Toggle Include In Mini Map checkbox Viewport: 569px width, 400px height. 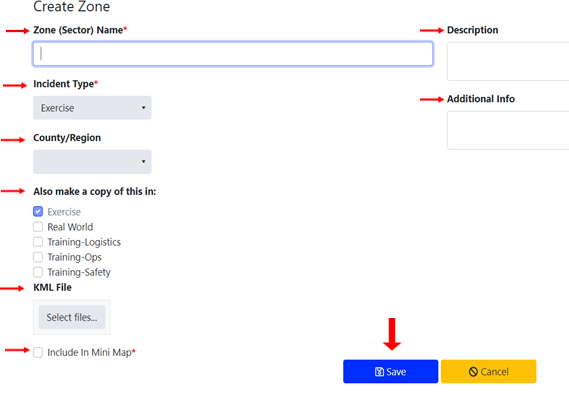coord(38,352)
